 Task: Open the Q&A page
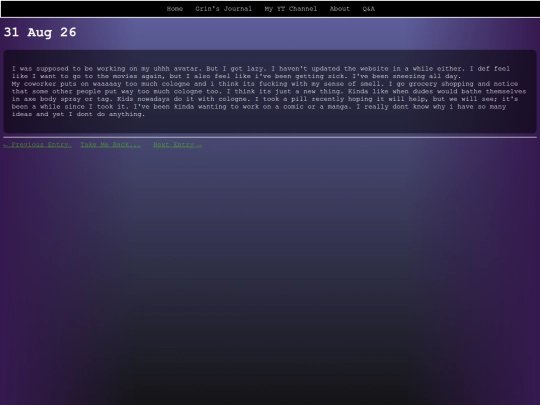tap(368, 9)
